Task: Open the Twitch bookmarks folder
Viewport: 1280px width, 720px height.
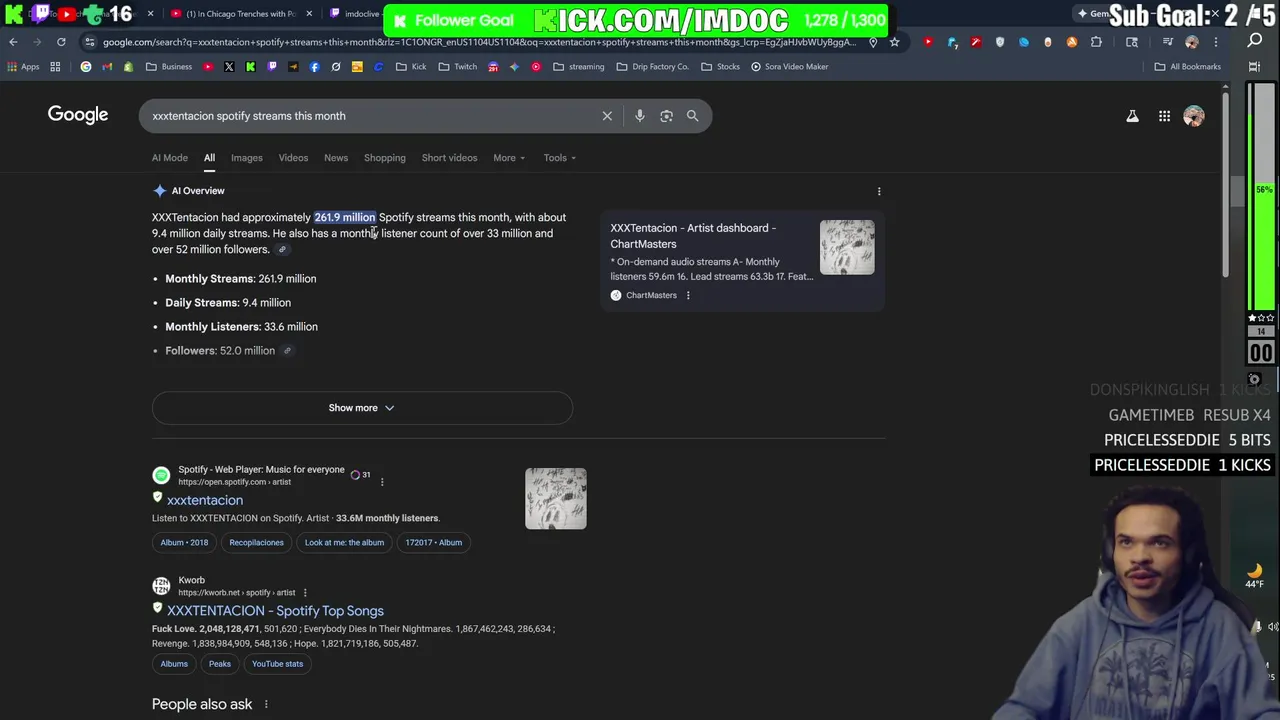Action: coord(458,67)
